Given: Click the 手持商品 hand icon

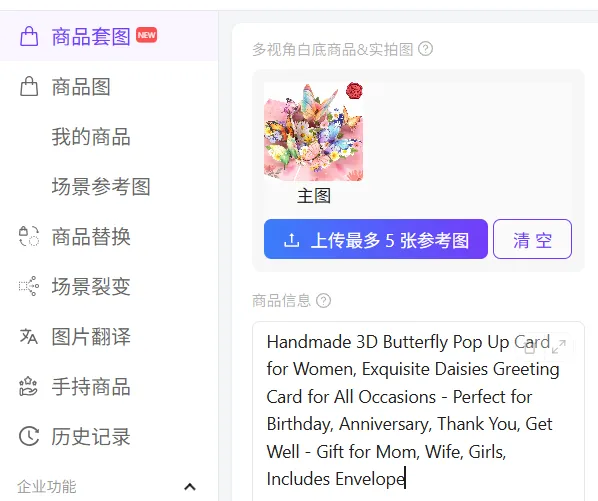Looking at the screenshot, I should click(29, 386).
